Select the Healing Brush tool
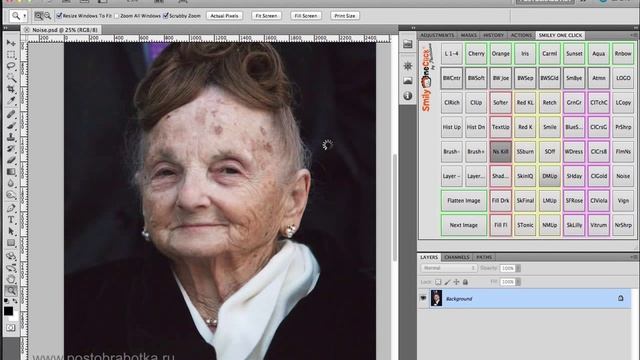Viewport: 640px width, 360px height. (11, 114)
